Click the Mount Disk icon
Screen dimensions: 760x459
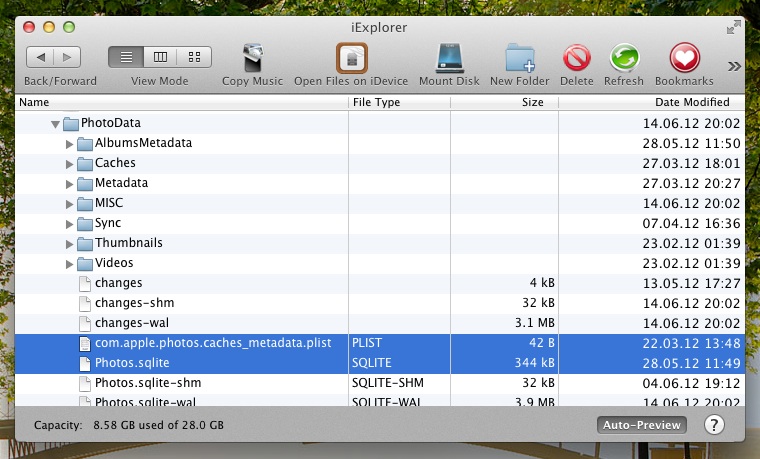(x=450, y=58)
